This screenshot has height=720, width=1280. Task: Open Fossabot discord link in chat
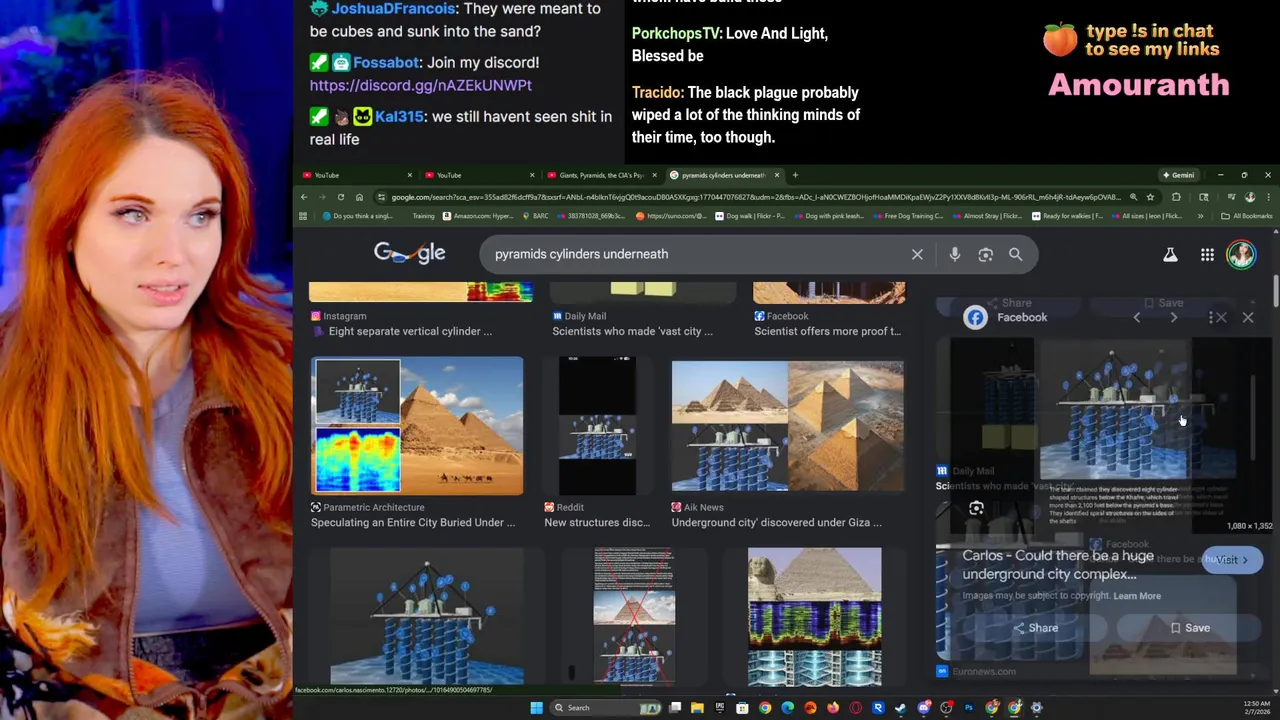(x=421, y=86)
